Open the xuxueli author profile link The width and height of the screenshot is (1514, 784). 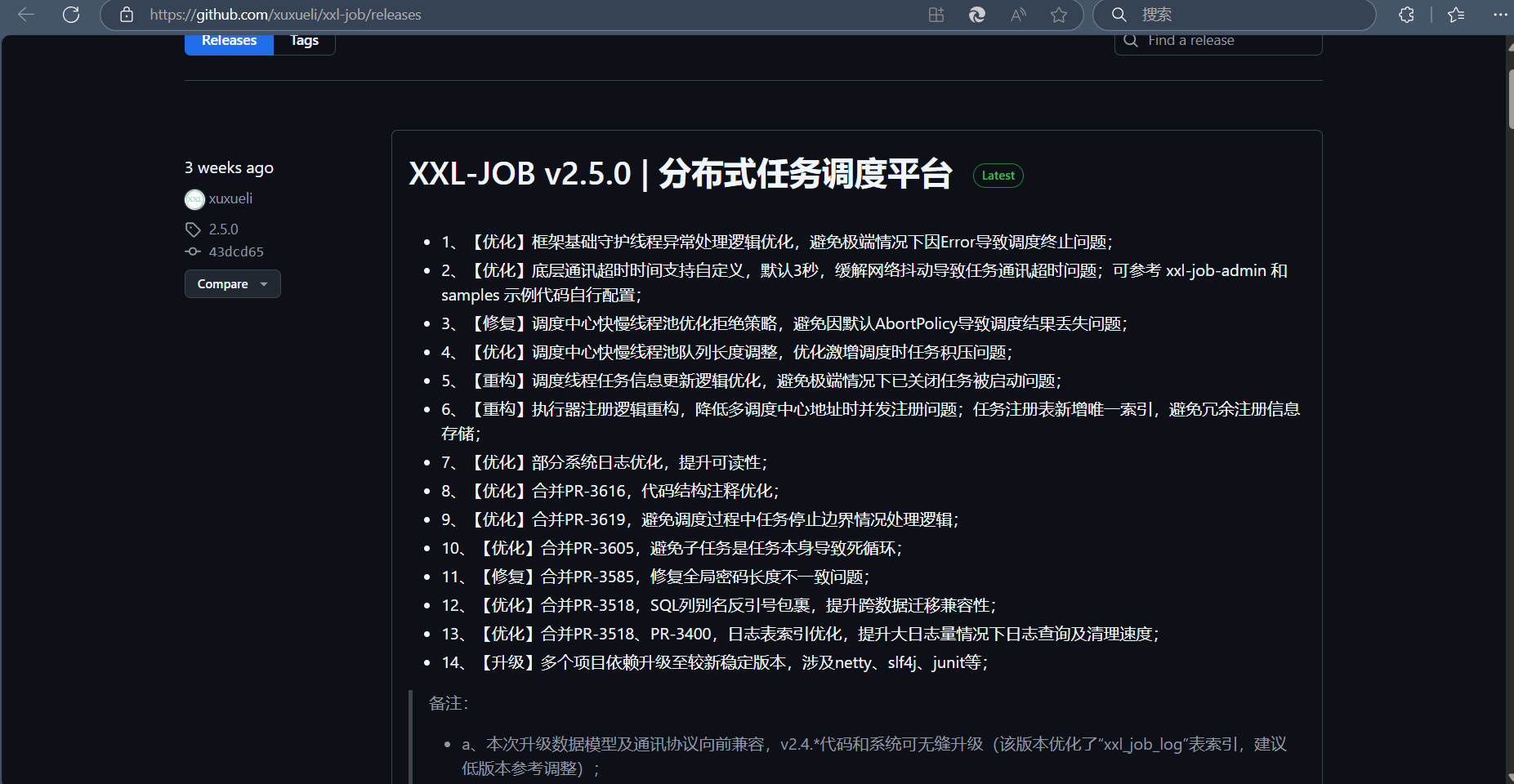(x=230, y=198)
